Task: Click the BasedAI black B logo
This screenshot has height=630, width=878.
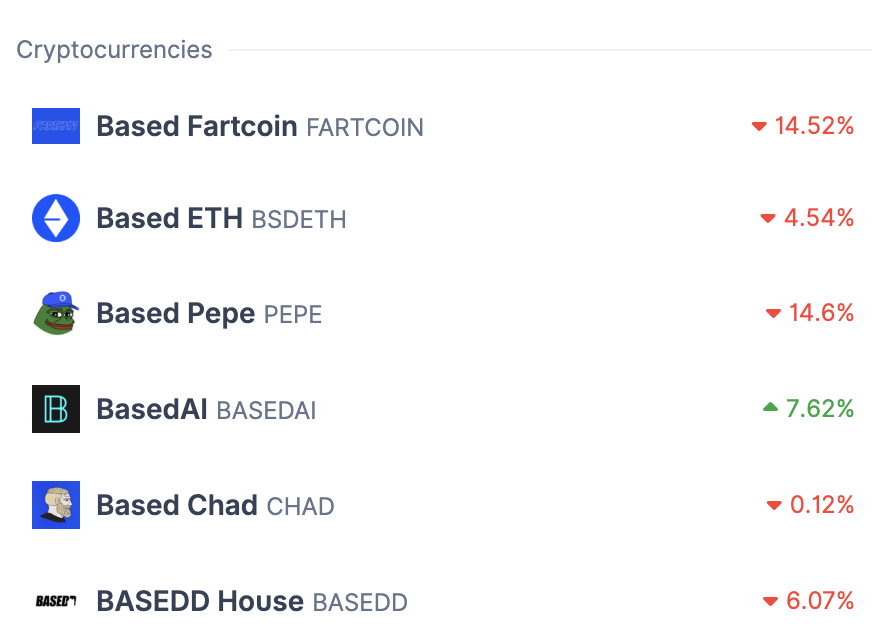Action: click(x=56, y=409)
